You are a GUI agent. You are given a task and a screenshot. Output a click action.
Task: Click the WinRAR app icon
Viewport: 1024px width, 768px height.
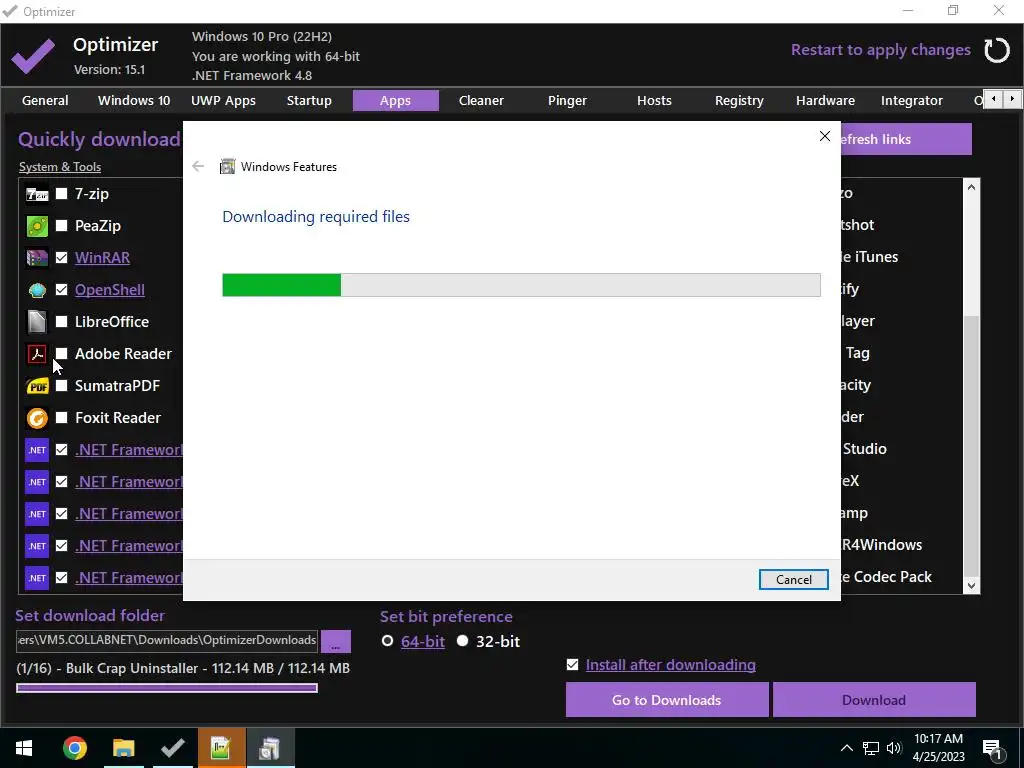pyautogui.click(x=37, y=258)
